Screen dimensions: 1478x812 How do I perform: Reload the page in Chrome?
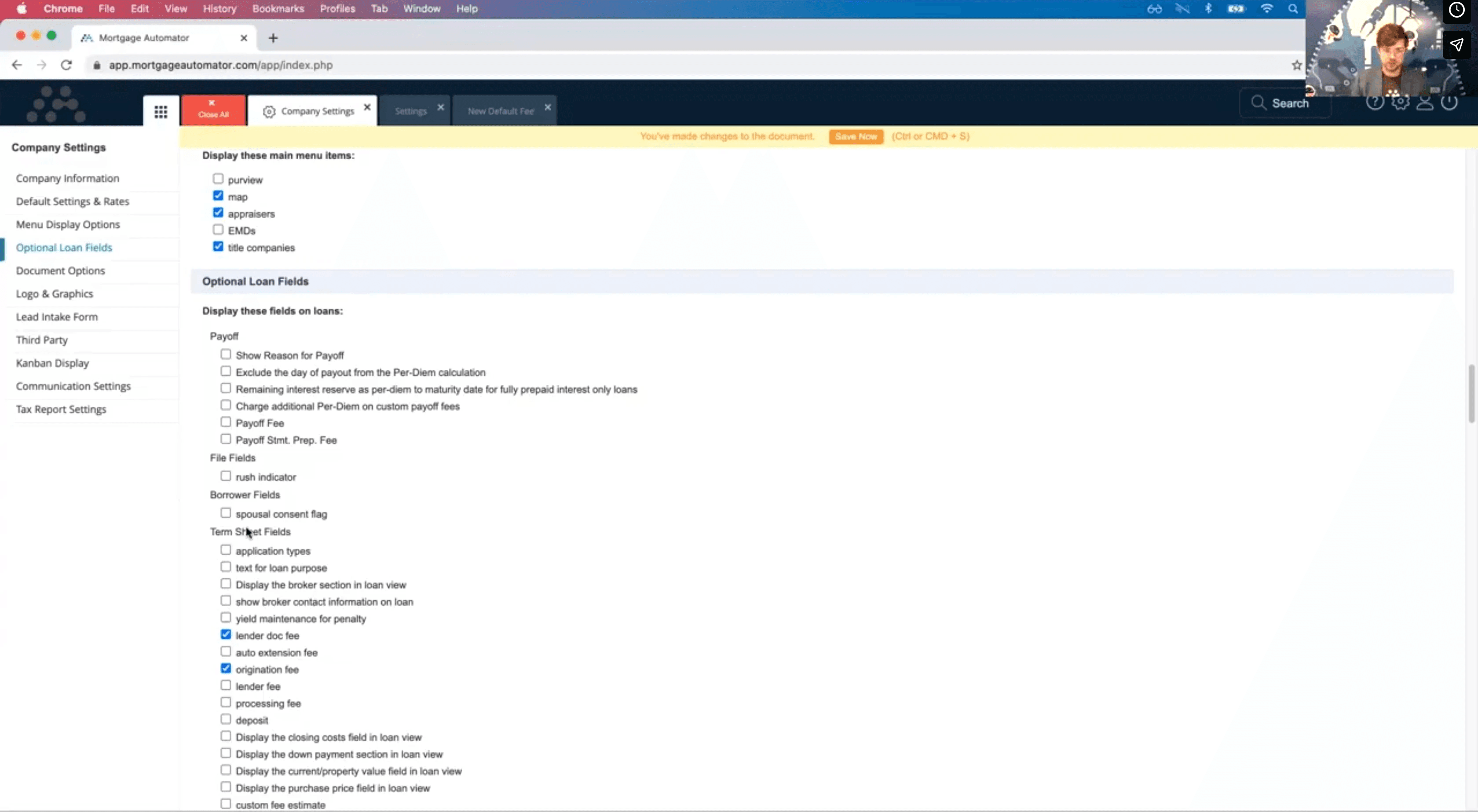[66, 65]
